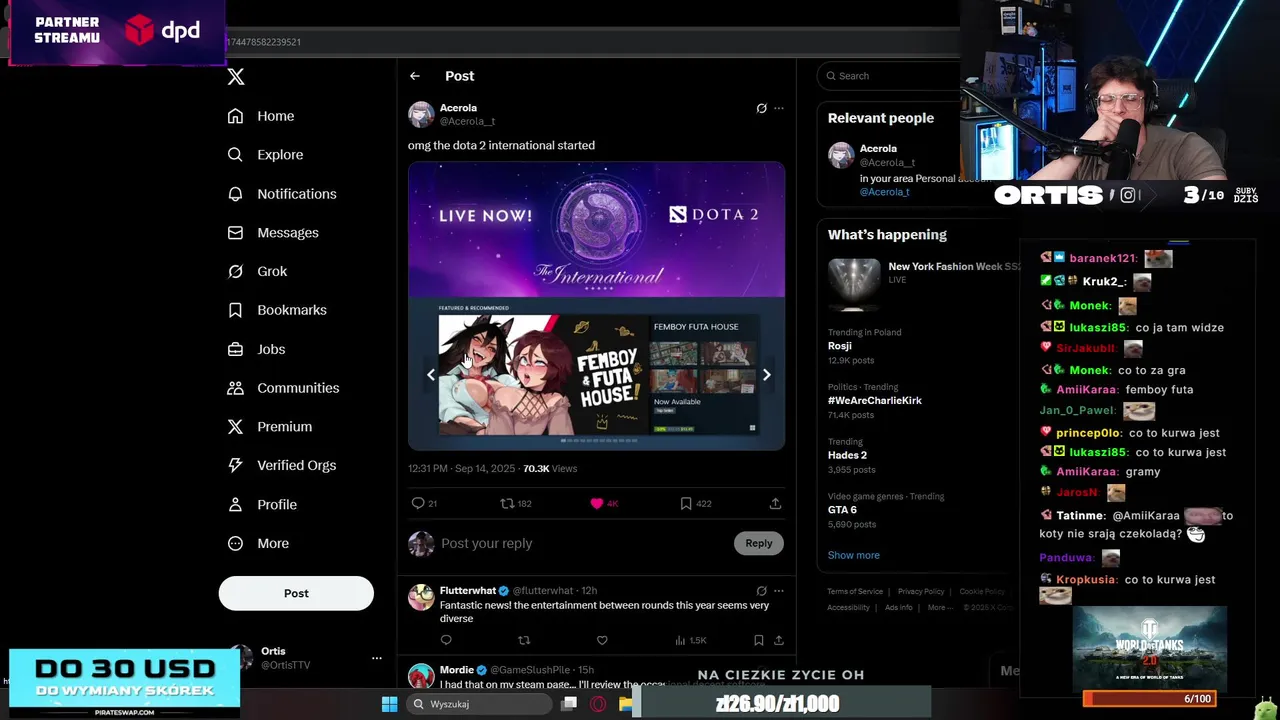Open the Windows Start menu
Screen dimensions: 1280x720
pos(389,704)
